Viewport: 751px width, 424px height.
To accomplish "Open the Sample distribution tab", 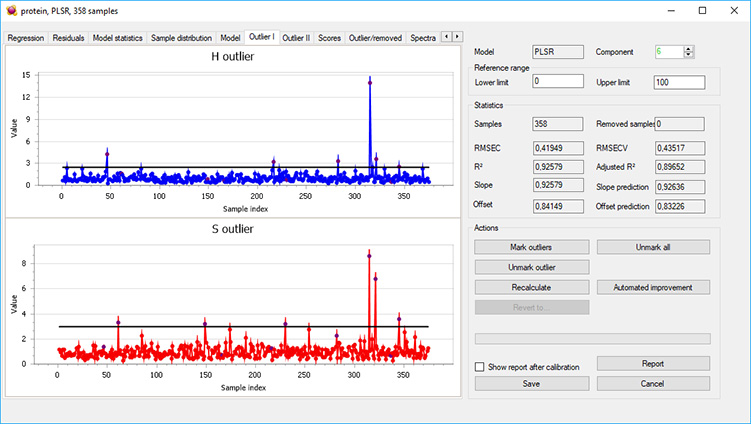I will pos(183,38).
